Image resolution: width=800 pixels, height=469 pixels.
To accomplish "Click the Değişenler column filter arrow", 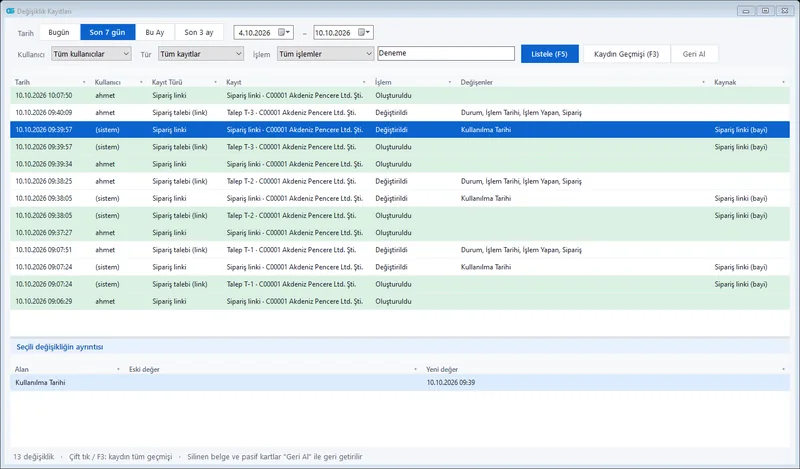I will (704, 82).
